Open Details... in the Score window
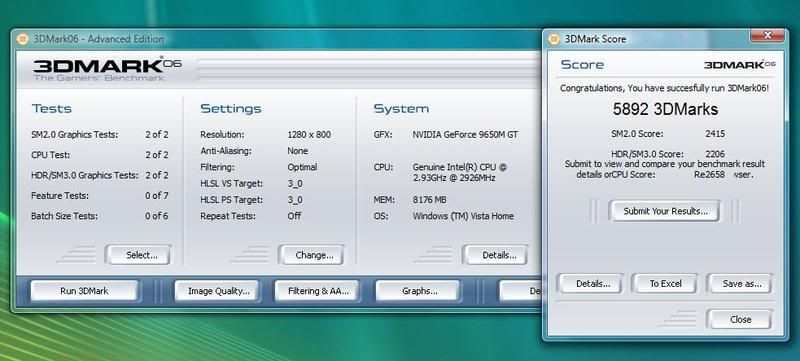 (x=590, y=283)
